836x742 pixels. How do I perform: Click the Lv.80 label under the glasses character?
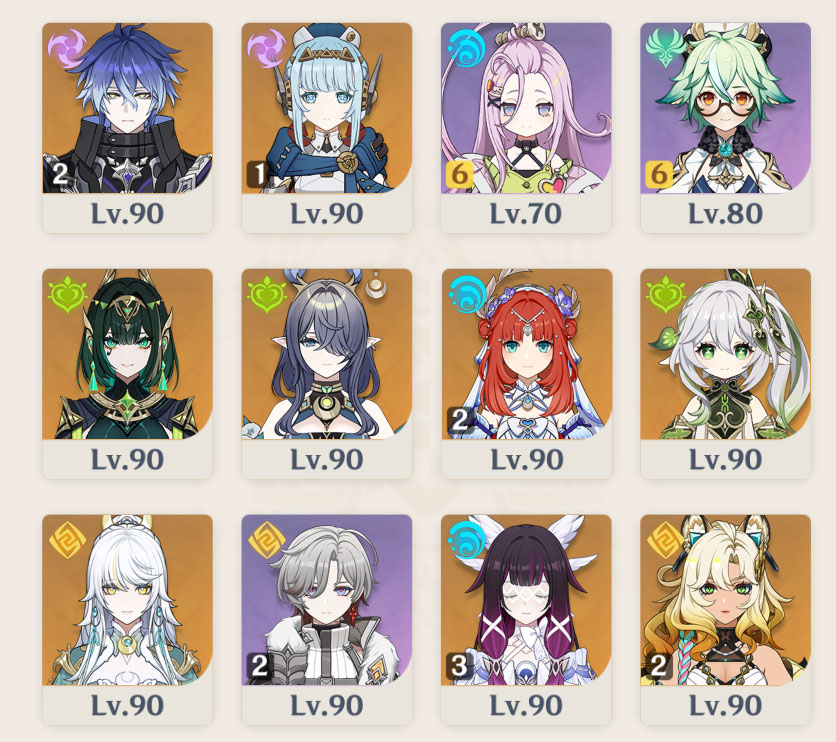pos(725,214)
